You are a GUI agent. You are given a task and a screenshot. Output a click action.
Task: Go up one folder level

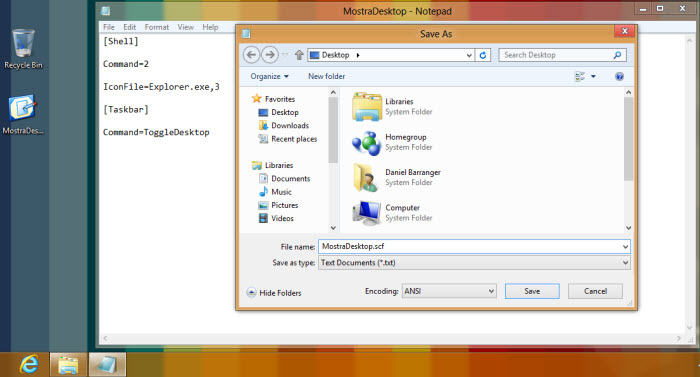click(x=299, y=55)
